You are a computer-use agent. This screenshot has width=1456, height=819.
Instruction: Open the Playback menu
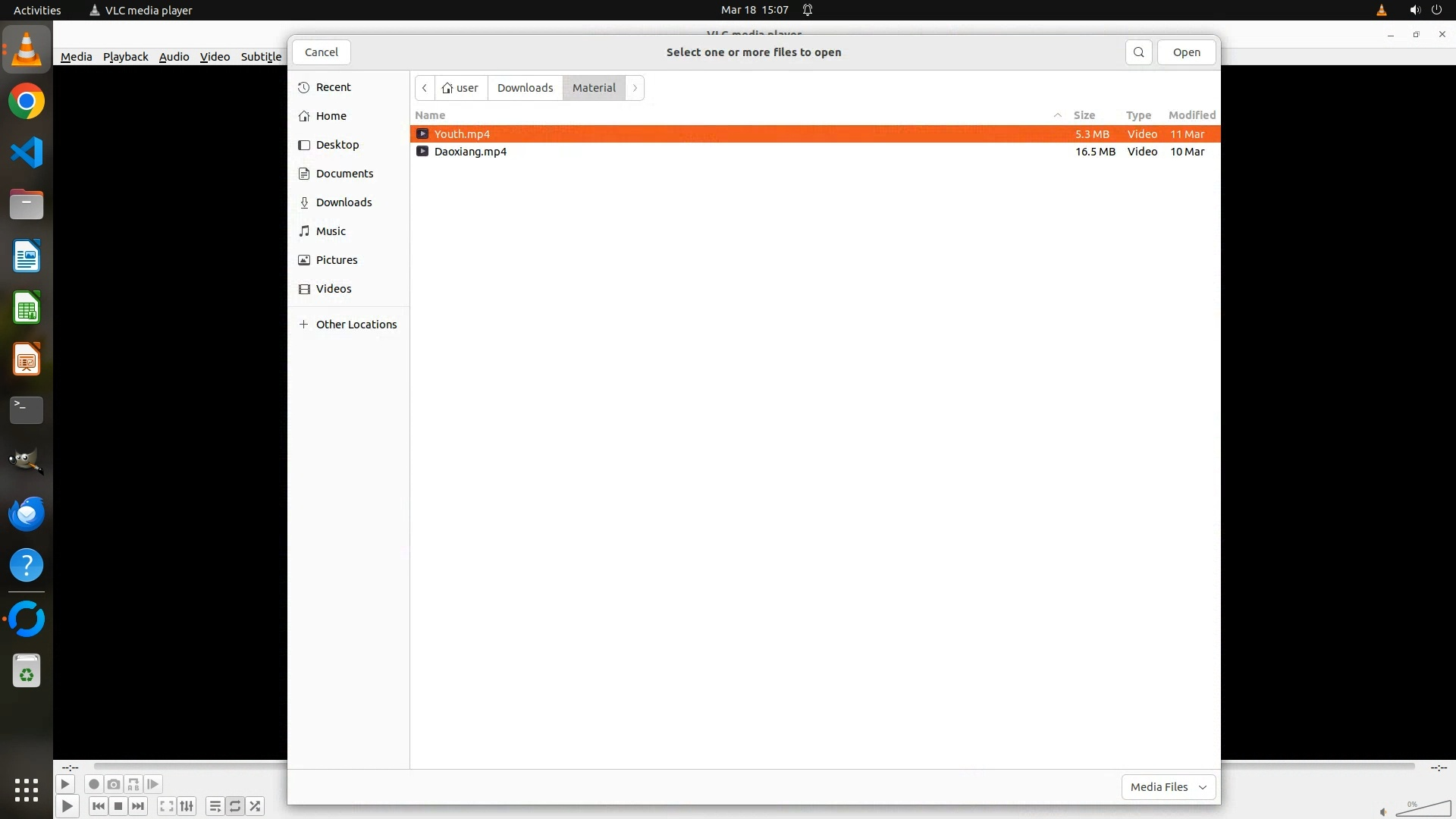(125, 57)
